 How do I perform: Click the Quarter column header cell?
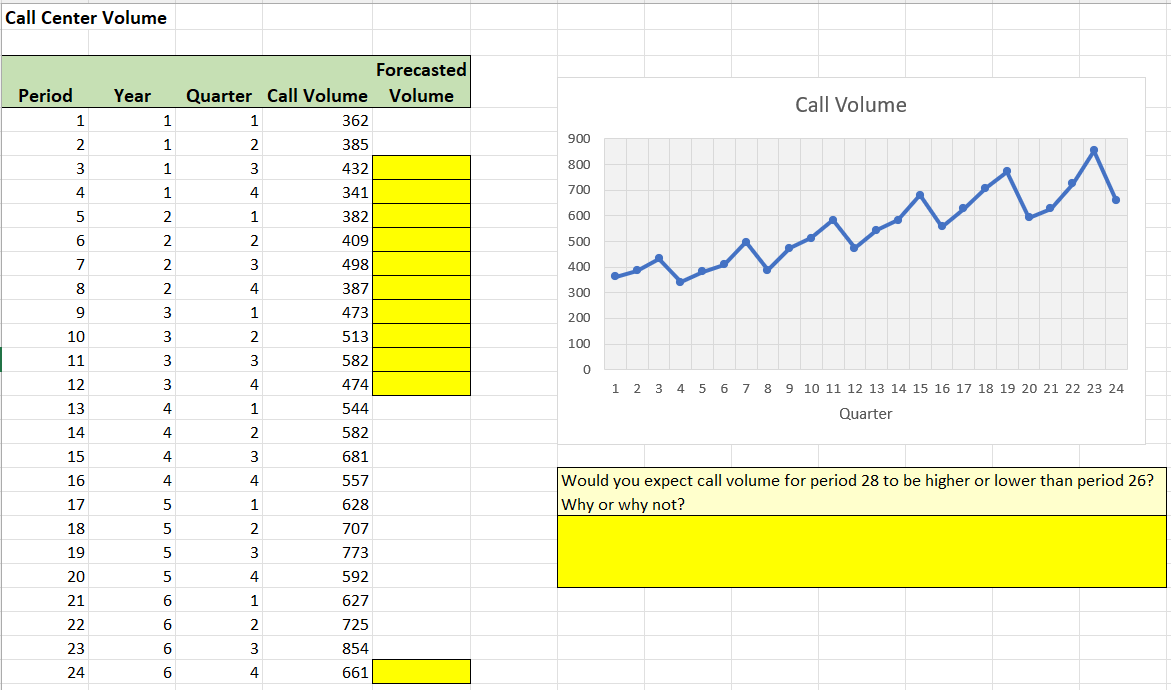218,96
